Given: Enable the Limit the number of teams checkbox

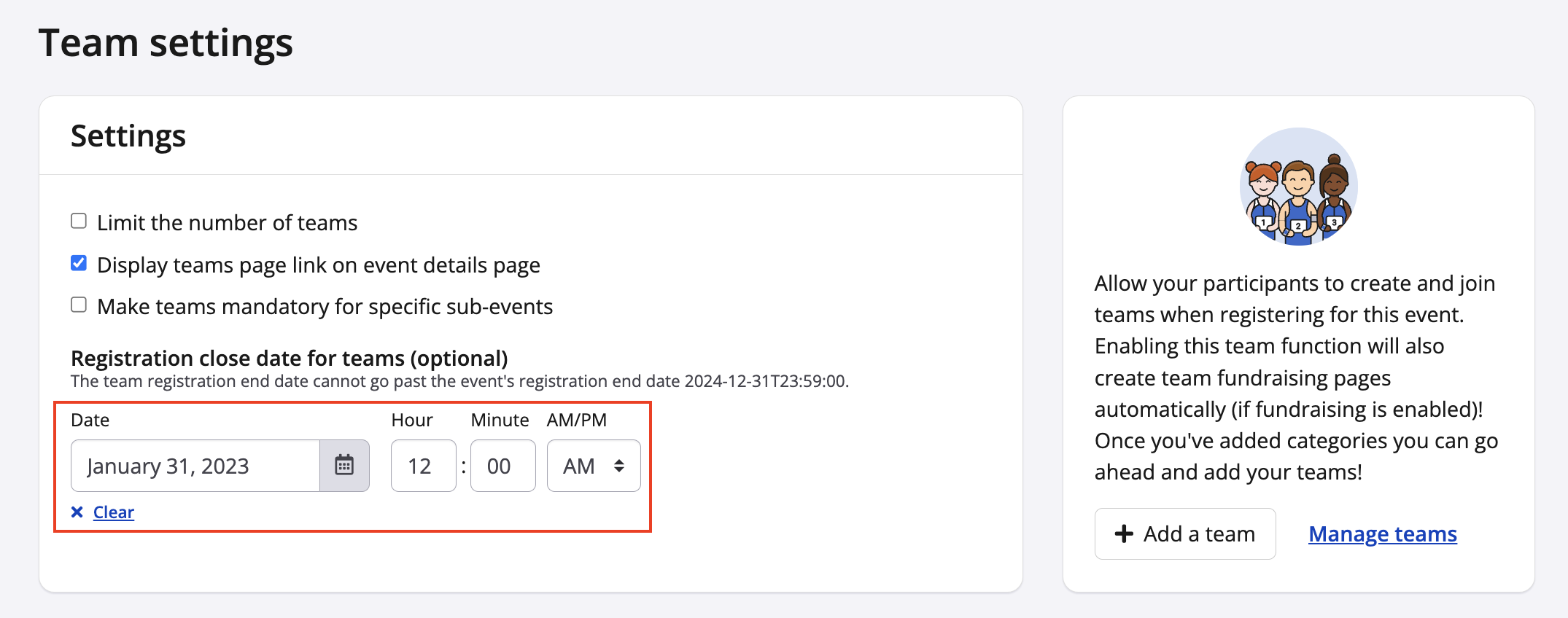Looking at the screenshot, I should coord(79,221).
